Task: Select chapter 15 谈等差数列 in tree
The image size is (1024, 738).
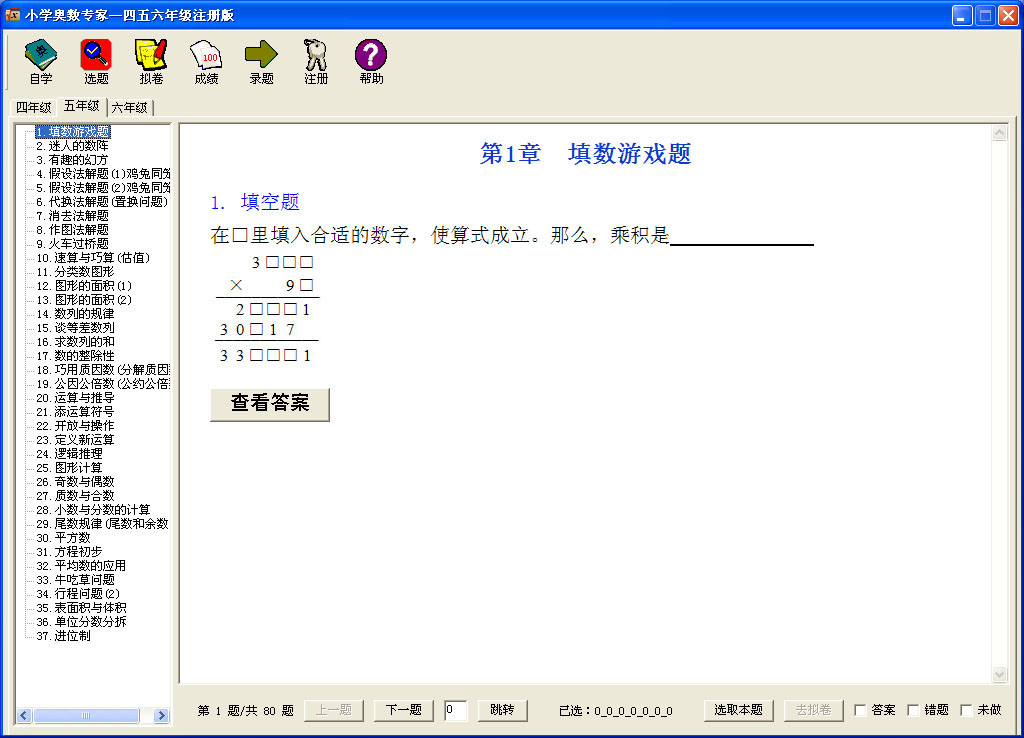Action: pyautogui.click(x=84, y=327)
